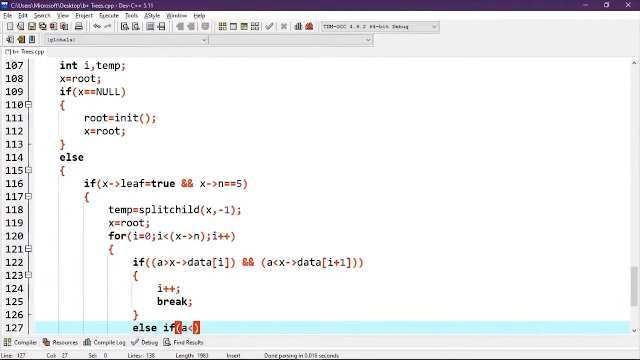Open the Window menu
Image resolution: width=640 pixels, height=360 pixels.
click(x=176, y=16)
